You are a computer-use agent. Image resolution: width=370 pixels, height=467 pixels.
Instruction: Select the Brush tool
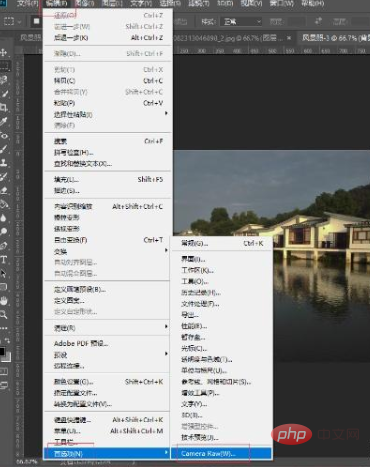click(x=4, y=149)
